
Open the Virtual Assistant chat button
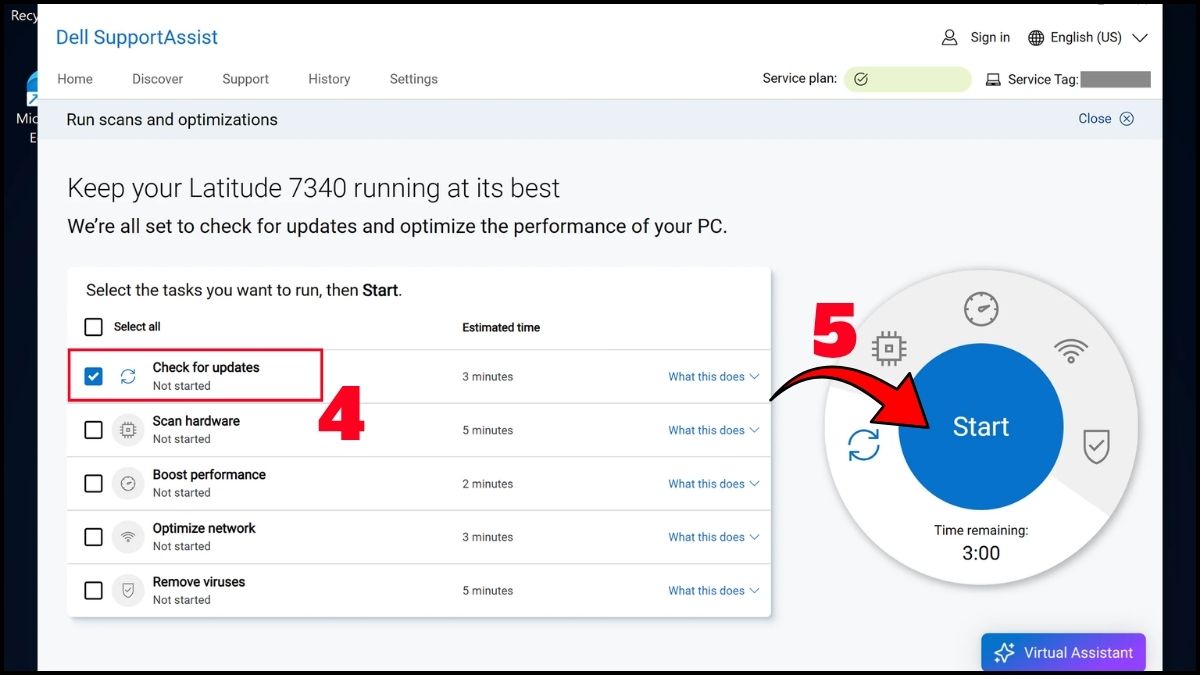[1064, 653]
